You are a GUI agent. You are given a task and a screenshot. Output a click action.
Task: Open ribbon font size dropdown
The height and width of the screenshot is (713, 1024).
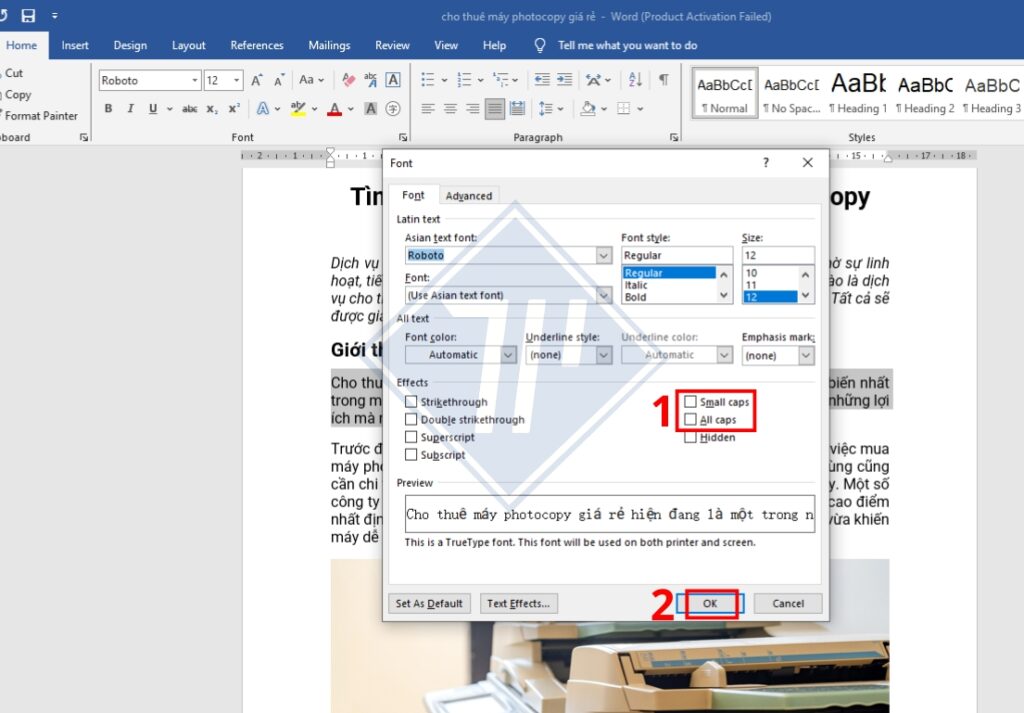click(x=236, y=80)
